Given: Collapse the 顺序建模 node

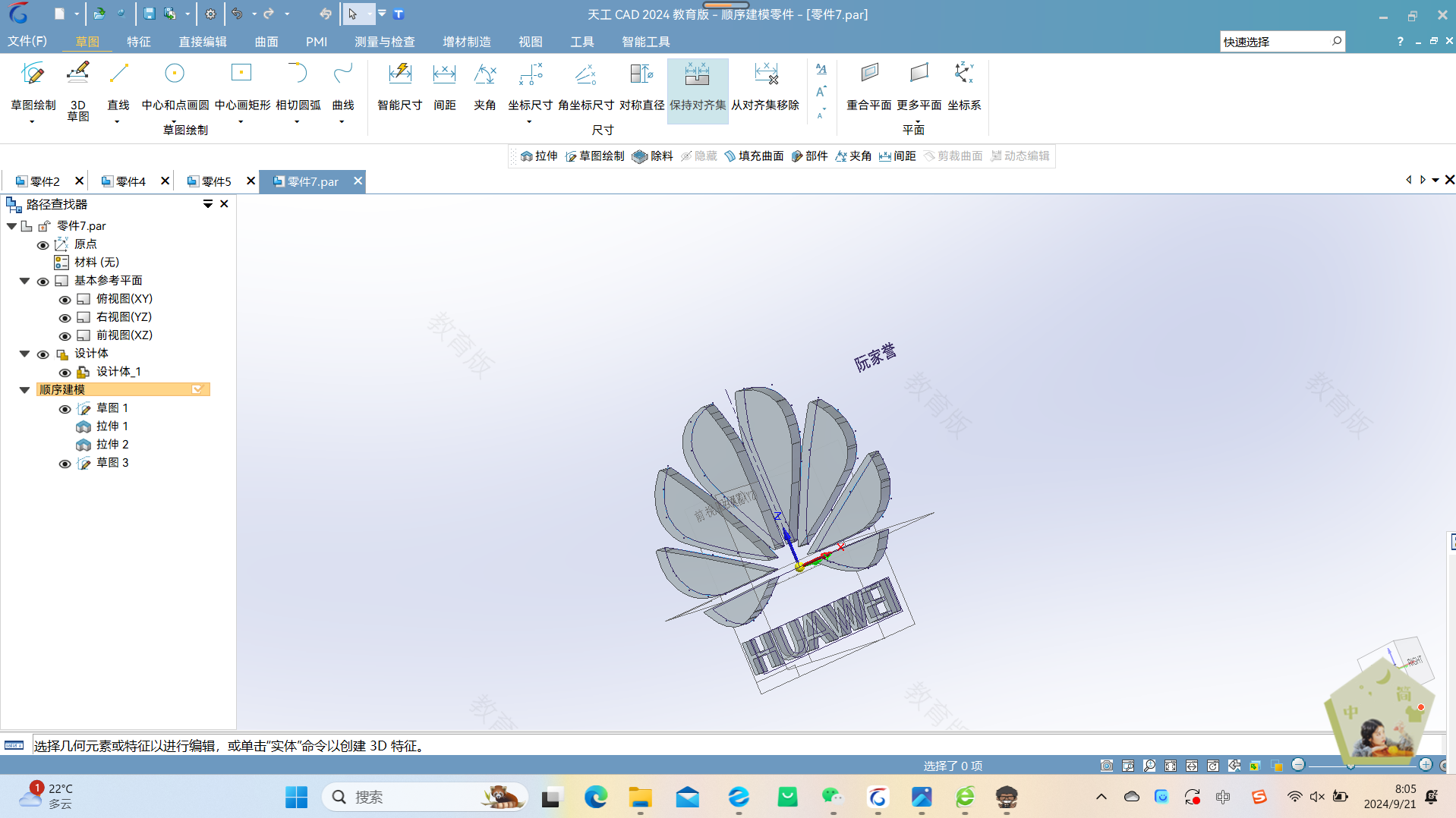Looking at the screenshot, I should (24, 390).
